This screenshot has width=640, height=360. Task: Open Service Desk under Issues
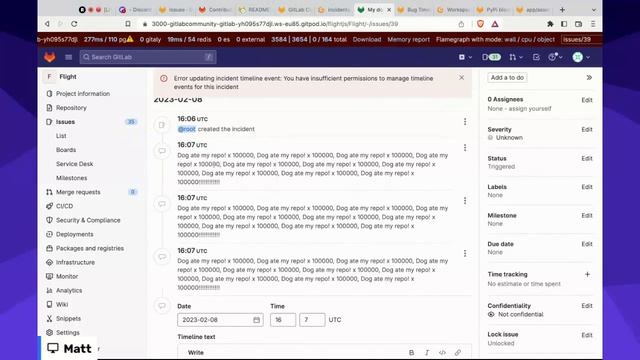click(x=75, y=164)
